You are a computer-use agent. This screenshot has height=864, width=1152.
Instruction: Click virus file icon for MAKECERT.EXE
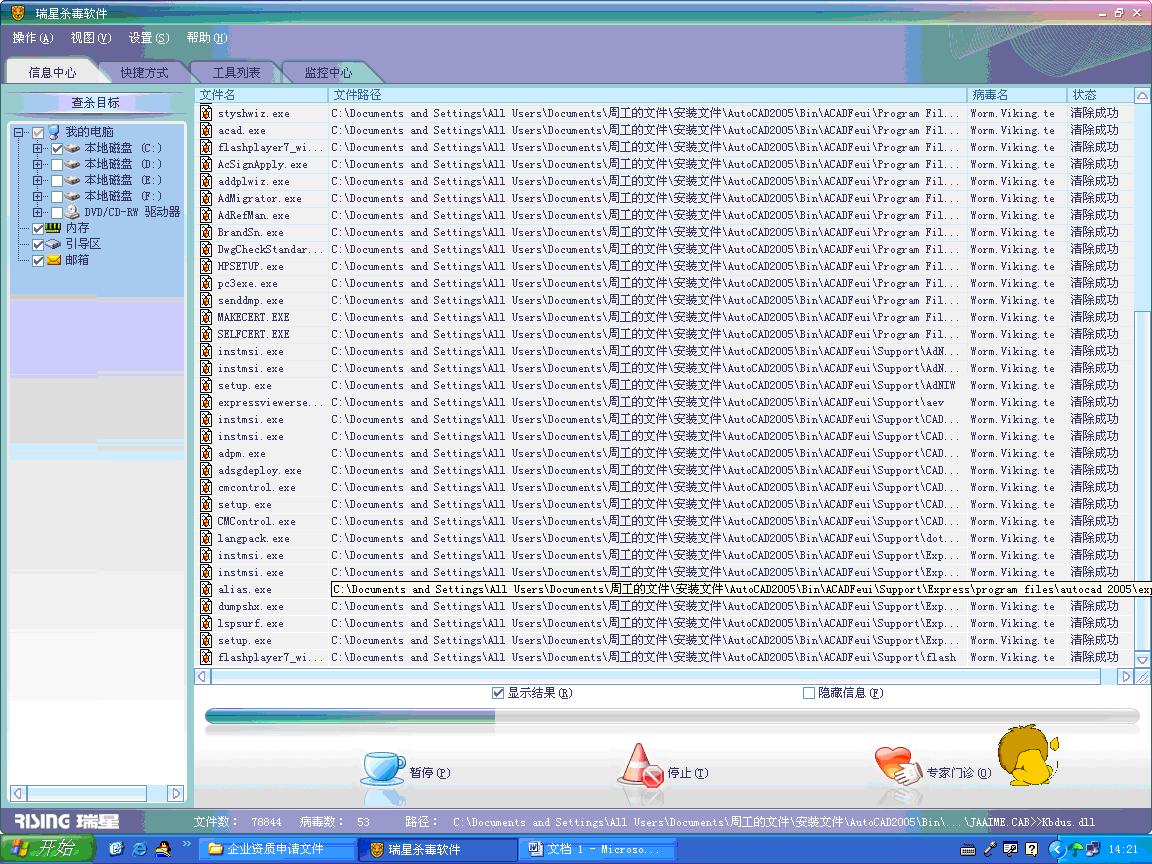[x=206, y=317]
